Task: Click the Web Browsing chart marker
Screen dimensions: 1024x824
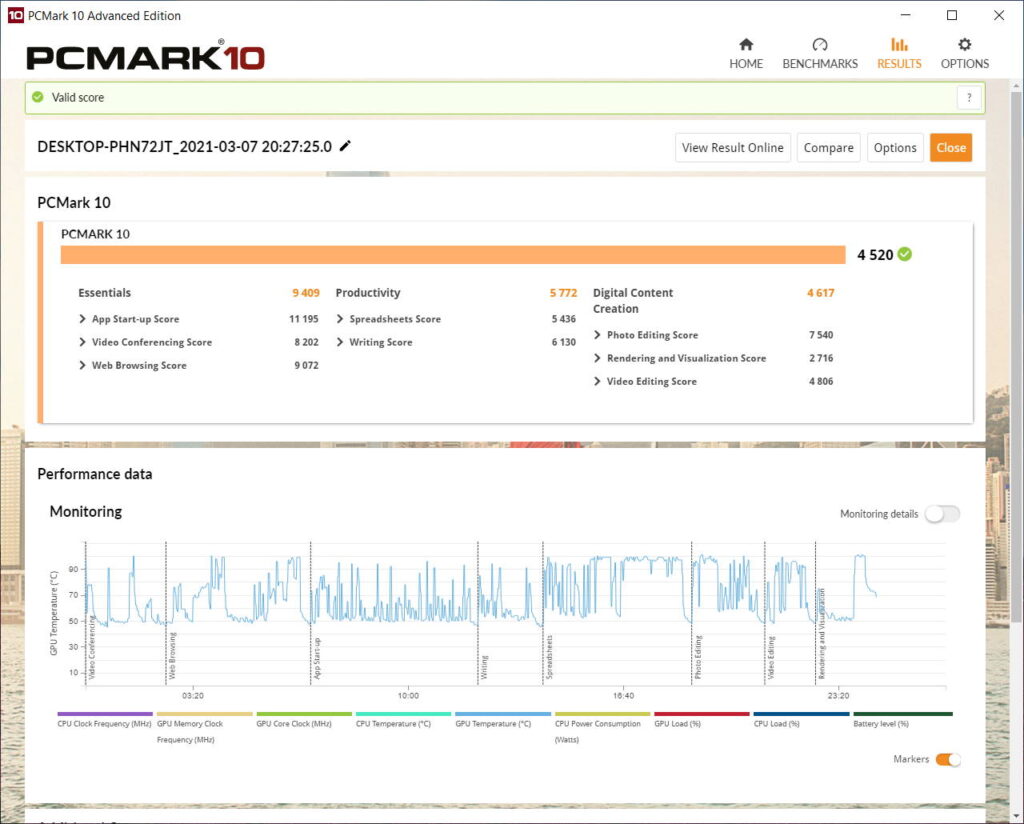Action: click(x=172, y=656)
